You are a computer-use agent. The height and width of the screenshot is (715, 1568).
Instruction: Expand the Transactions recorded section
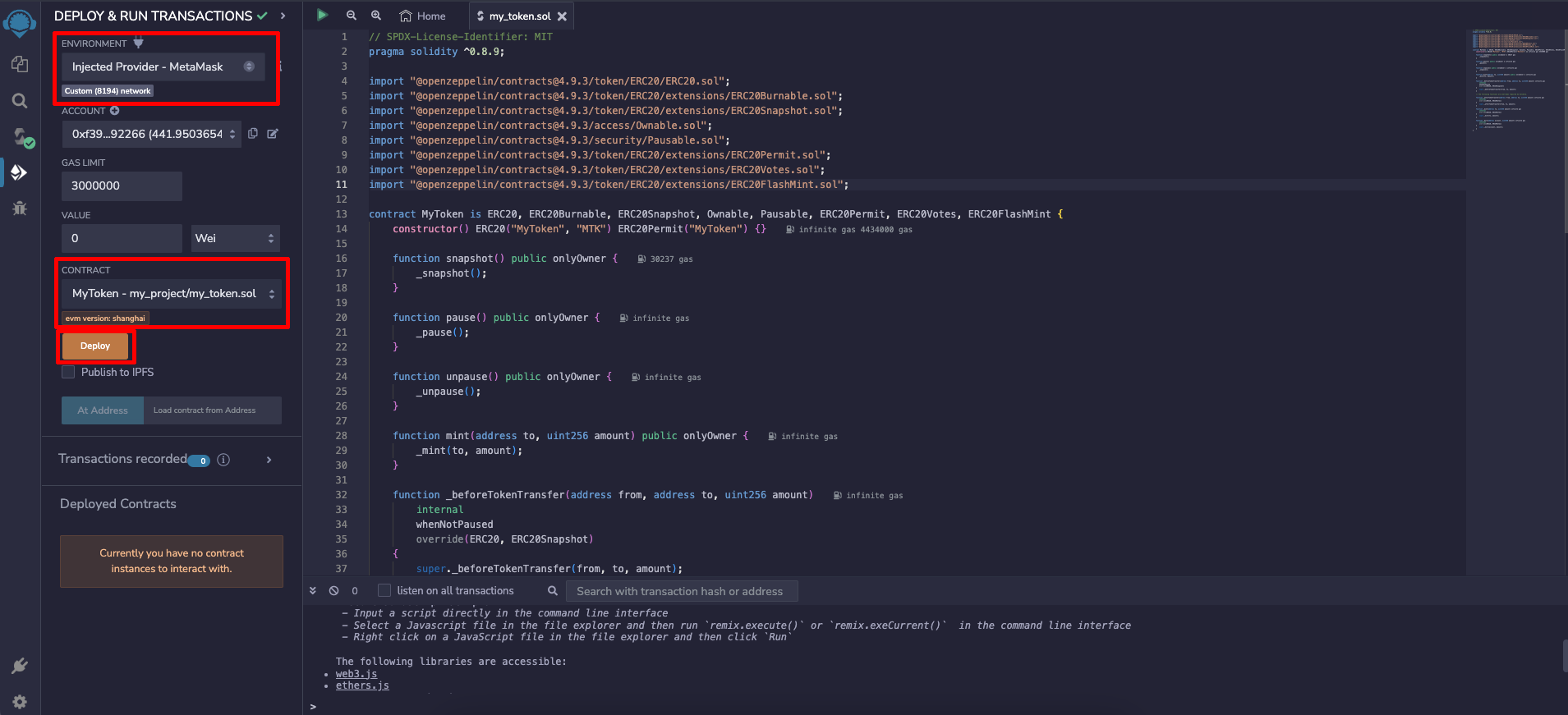pyautogui.click(x=269, y=460)
